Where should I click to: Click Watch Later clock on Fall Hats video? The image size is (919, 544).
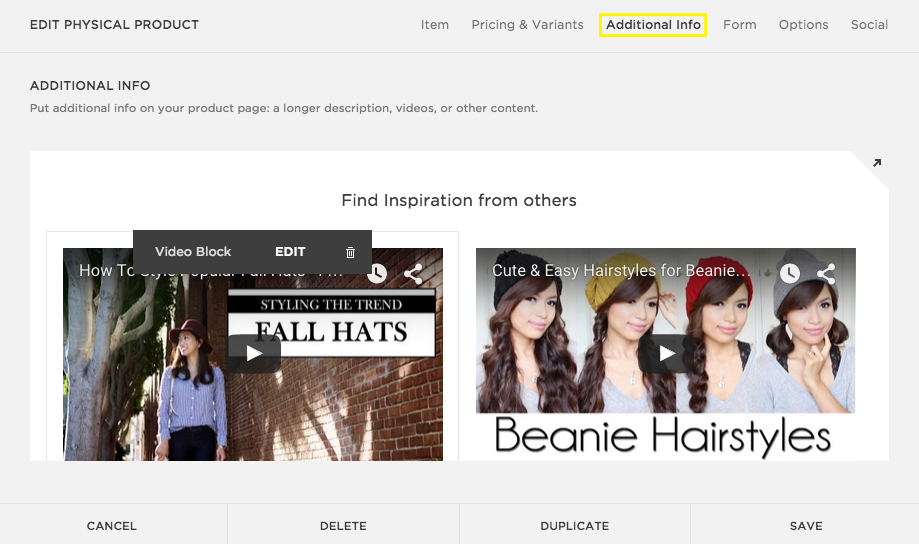click(377, 273)
